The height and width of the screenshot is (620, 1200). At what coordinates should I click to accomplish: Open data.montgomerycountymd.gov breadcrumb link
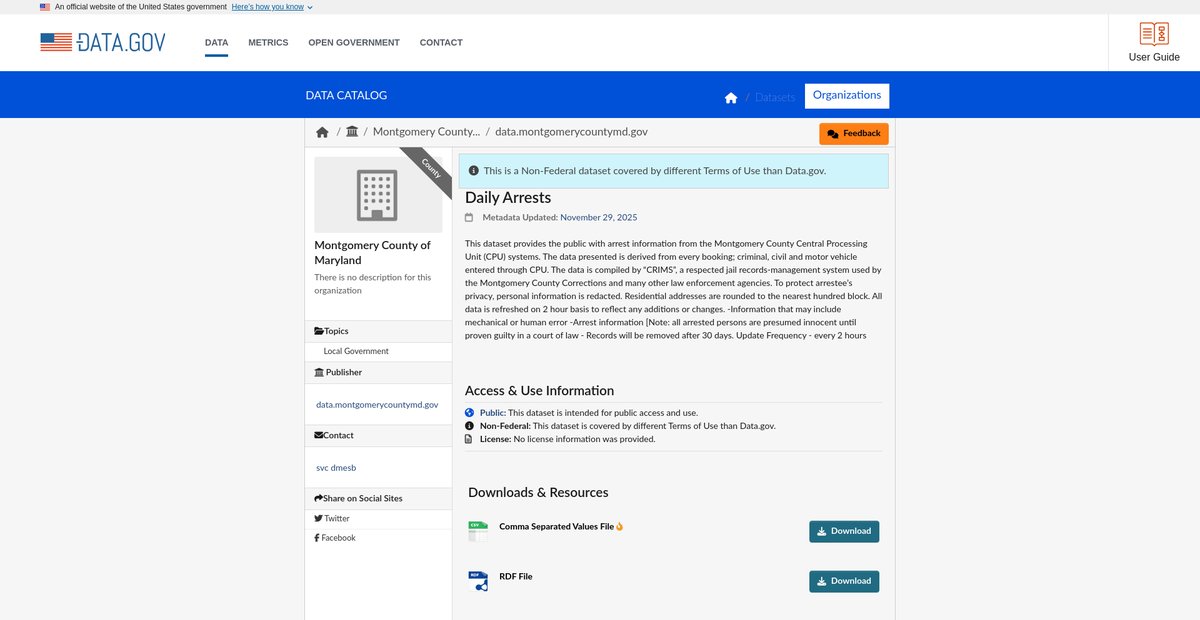tap(571, 132)
